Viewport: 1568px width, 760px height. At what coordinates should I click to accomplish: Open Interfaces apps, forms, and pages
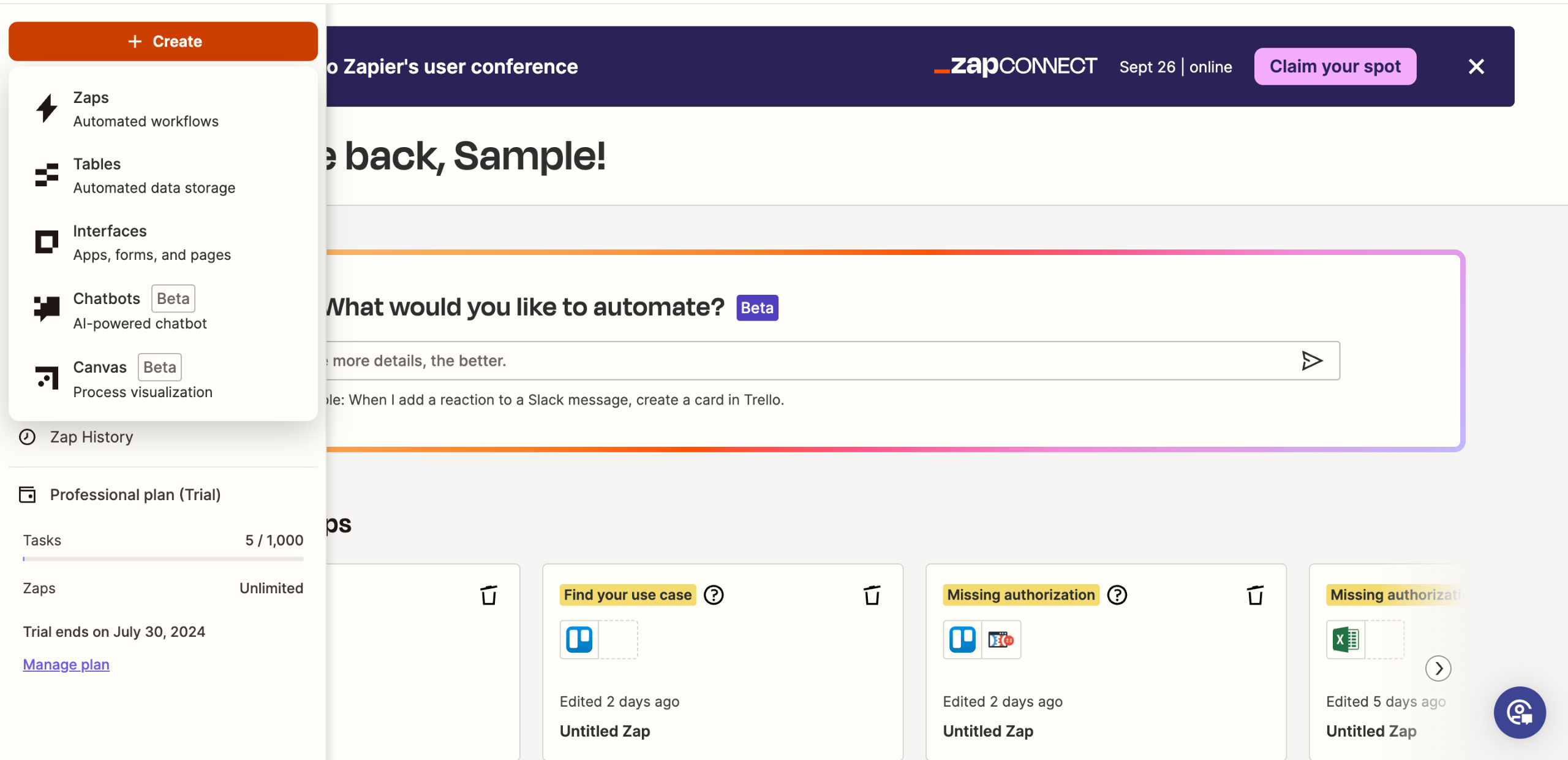pyautogui.click(x=151, y=243)
